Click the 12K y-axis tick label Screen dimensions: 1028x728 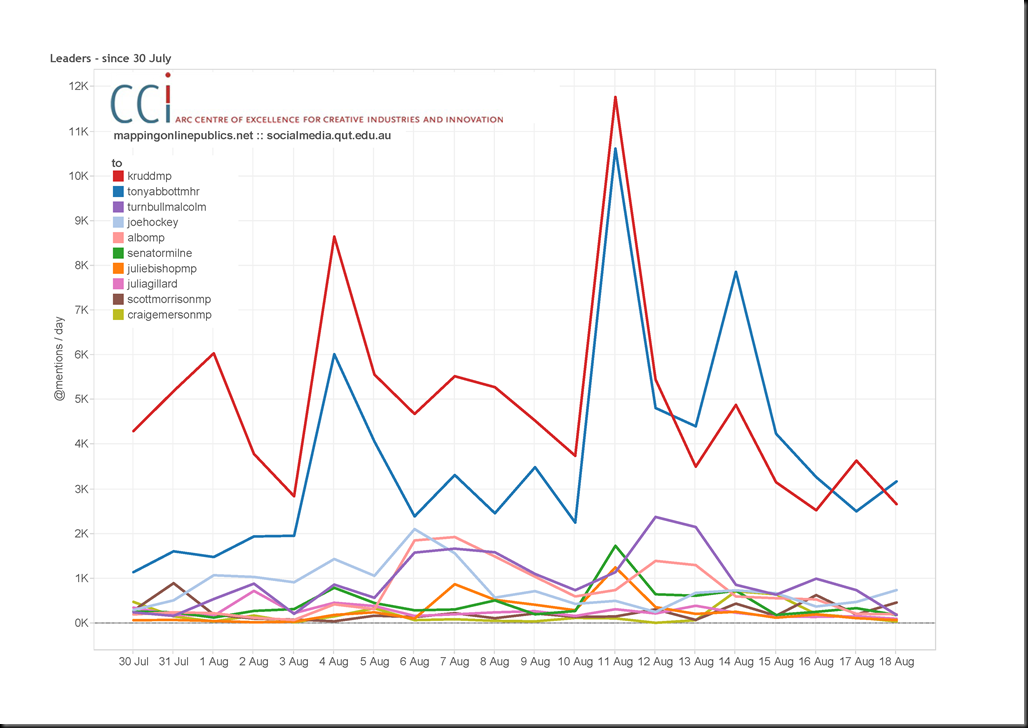coord(79,86)
